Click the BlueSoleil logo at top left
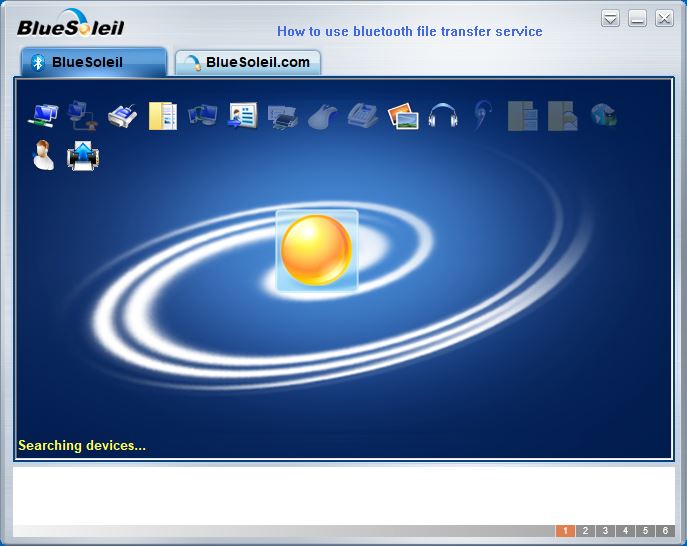 coord(71,23)
